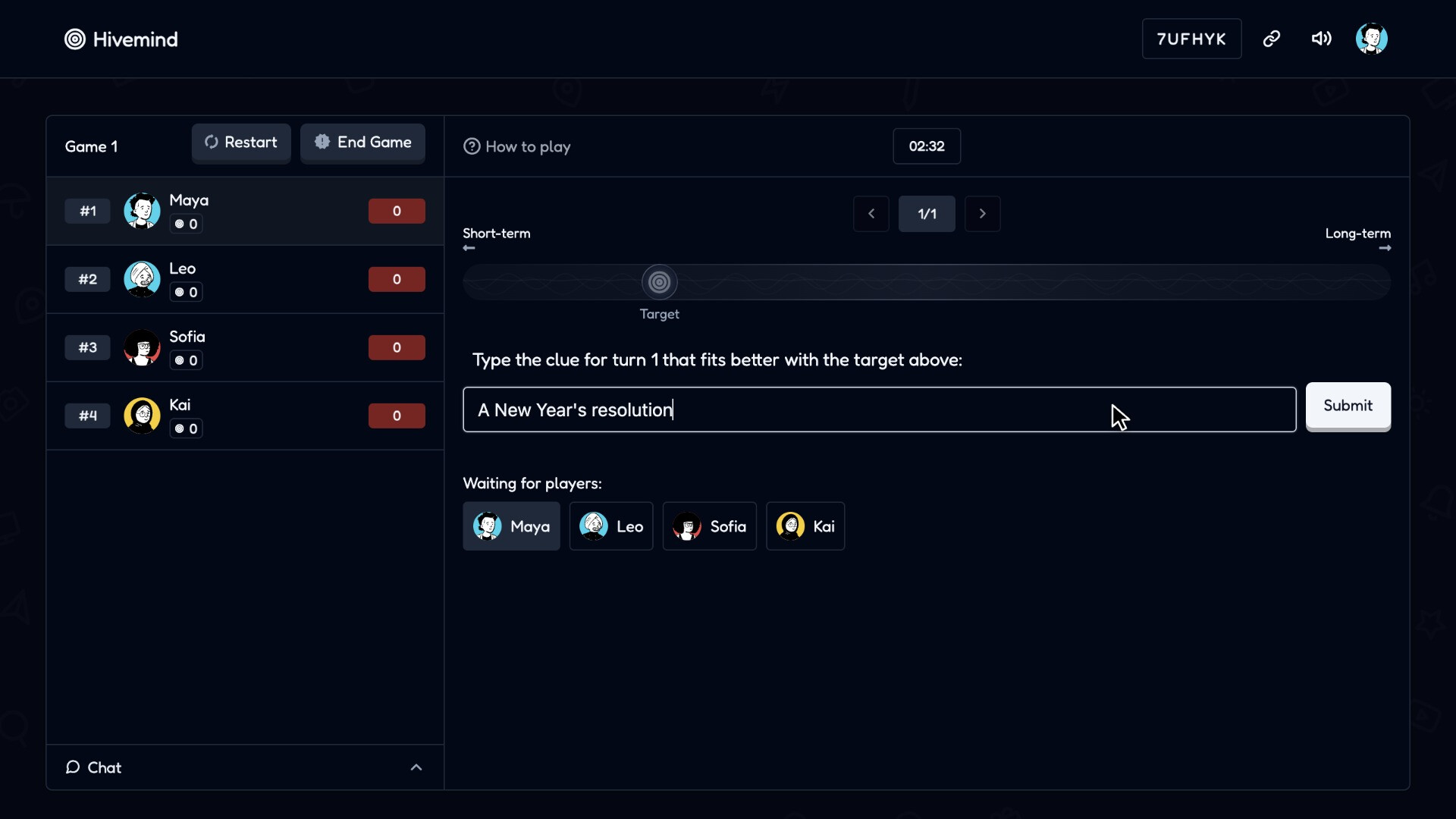Submit the clue
1456x819 pixels.
(x=1348, y=406)
